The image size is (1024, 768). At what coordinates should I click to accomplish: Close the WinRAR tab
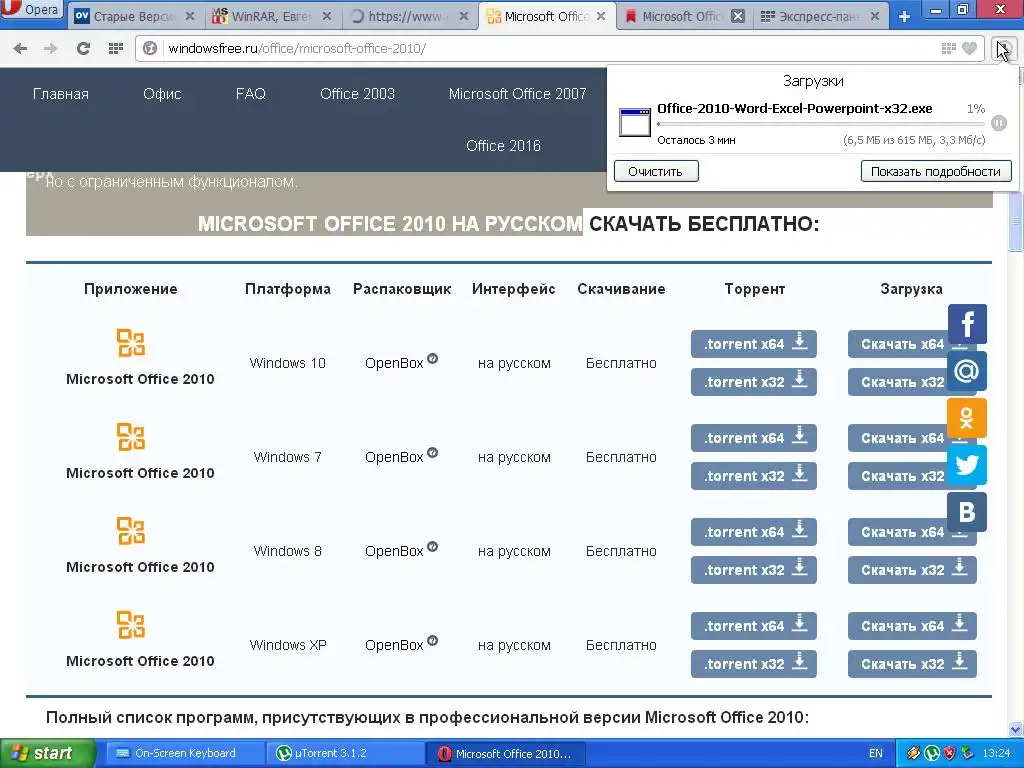pyautogui.click(x=327, y=16)
